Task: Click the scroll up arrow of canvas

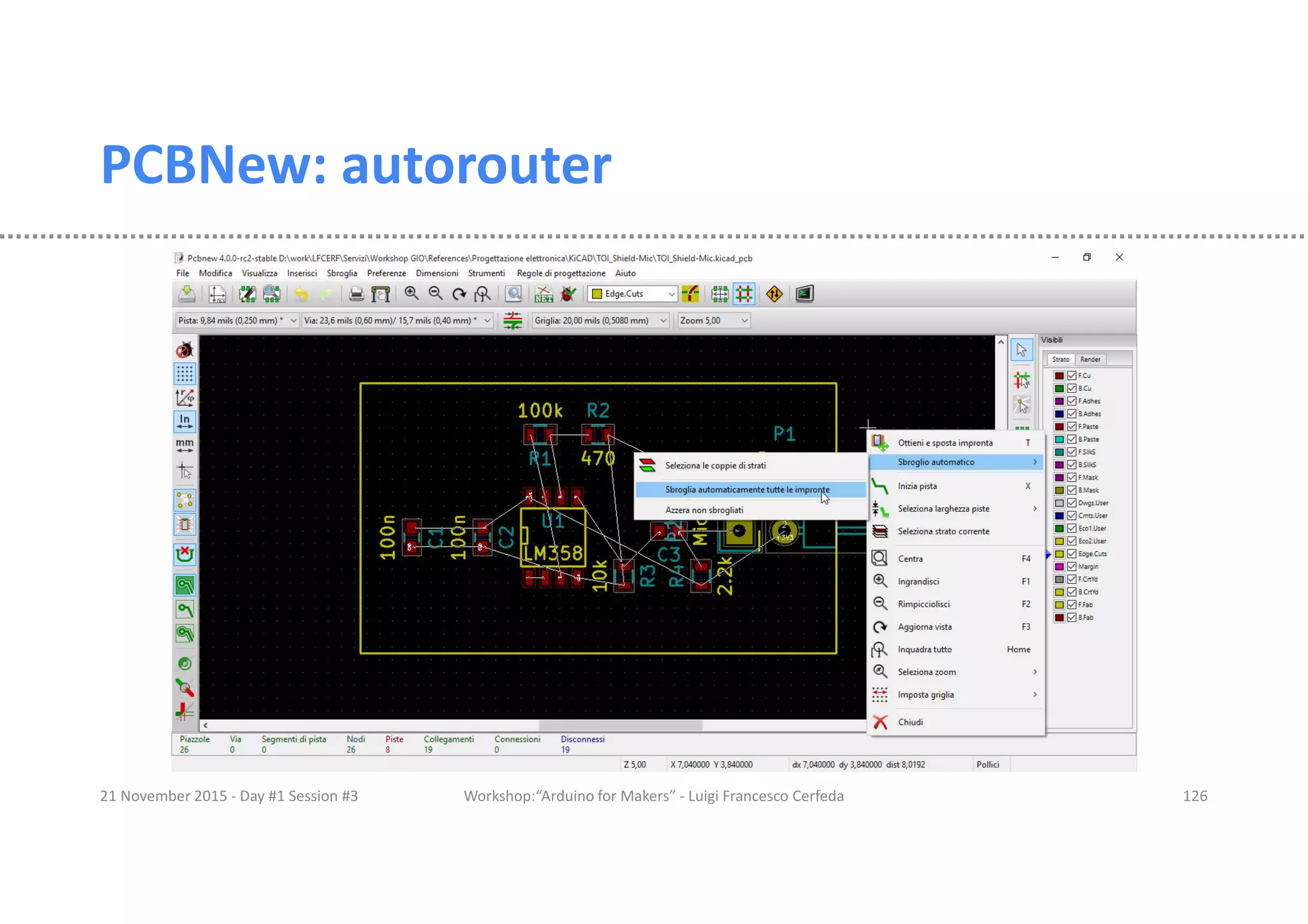Action: [1001, 342]
